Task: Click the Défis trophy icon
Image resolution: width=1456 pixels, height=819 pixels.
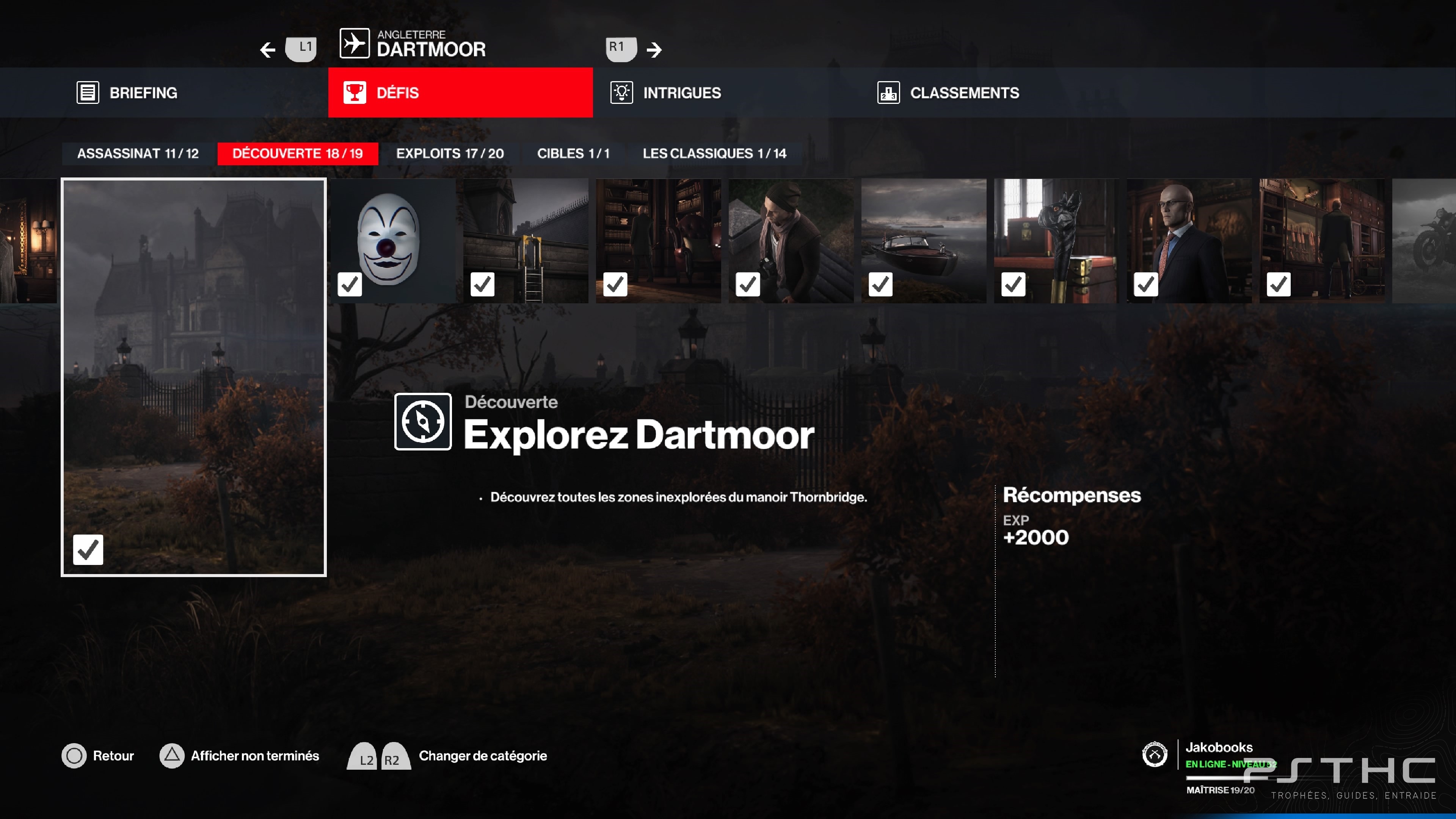Action: coord(355,93)
